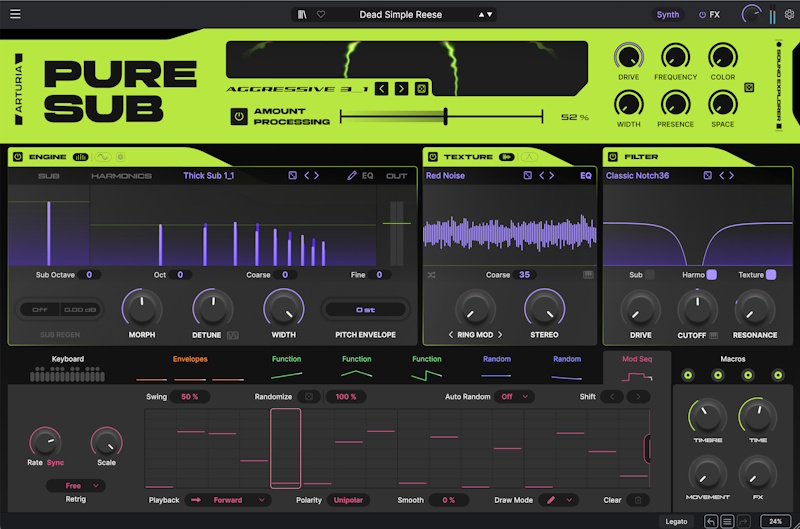Open settings gear in top bar
Image resolution: width=800 pixels, height=529 pixels.
pyautogui.click(x=789, y=14)
